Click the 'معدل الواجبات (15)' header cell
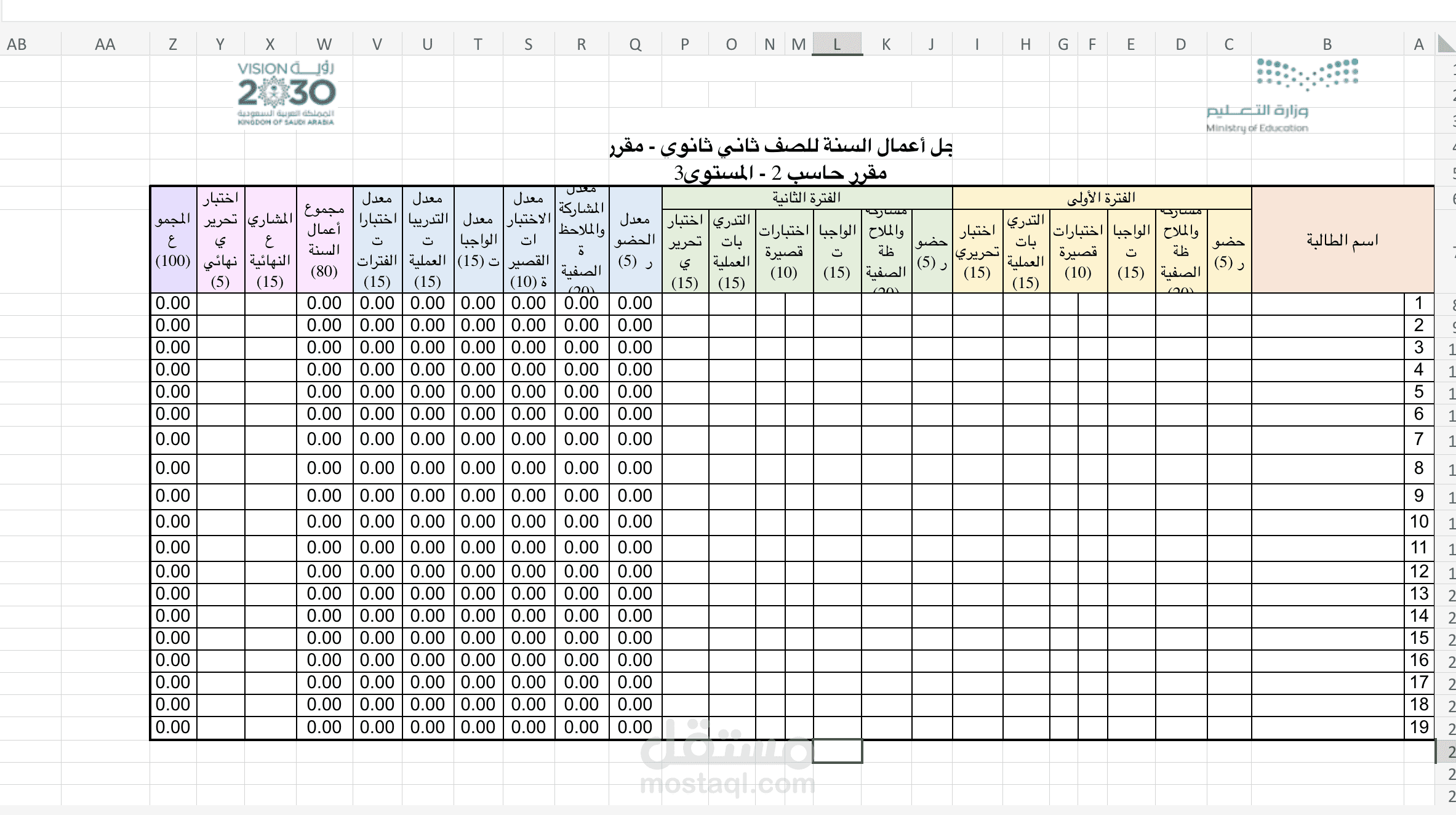Screen dimensions: 1456x815 [478, 239]
